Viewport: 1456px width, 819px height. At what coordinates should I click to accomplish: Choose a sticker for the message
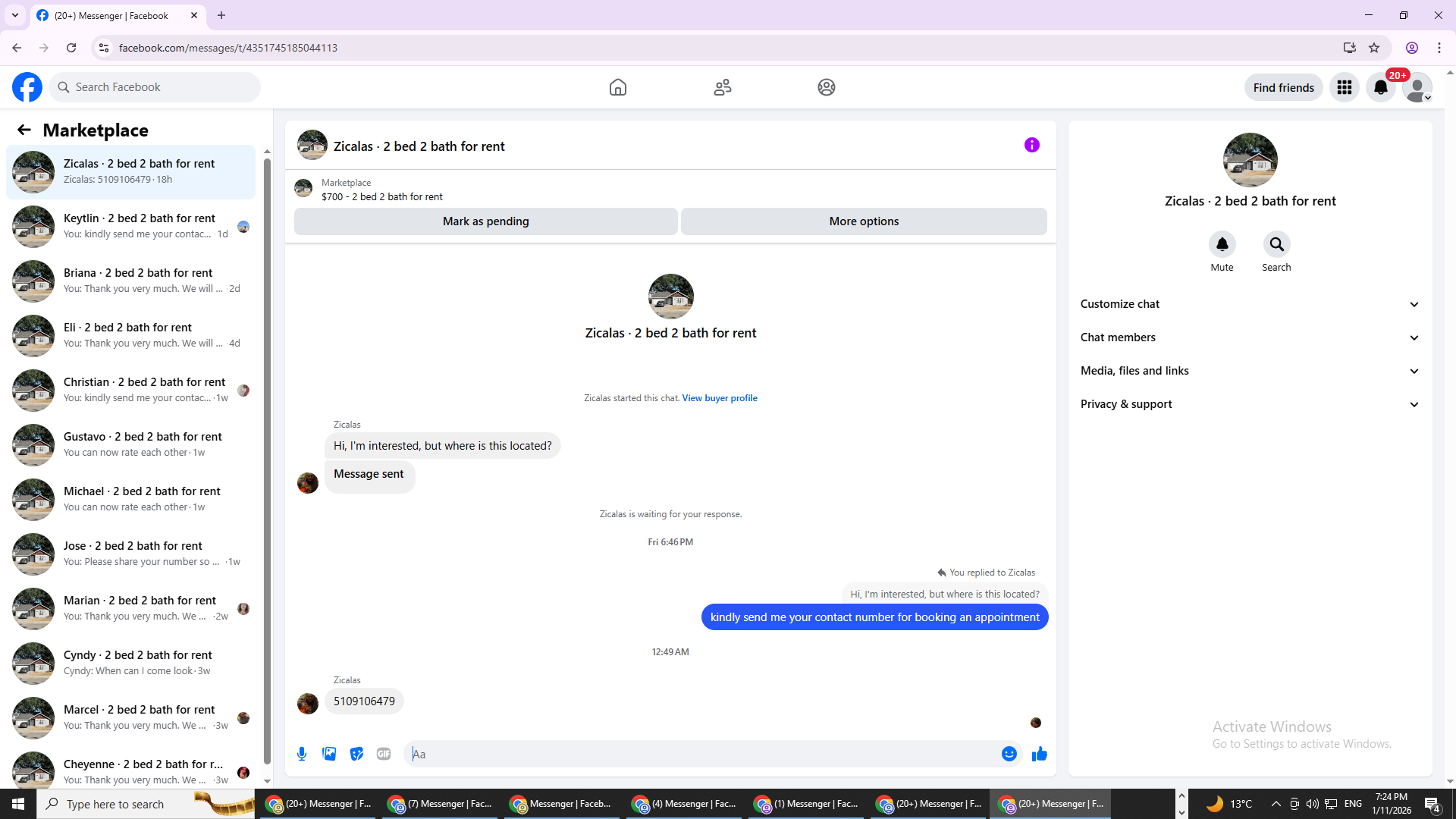point(356,754)
